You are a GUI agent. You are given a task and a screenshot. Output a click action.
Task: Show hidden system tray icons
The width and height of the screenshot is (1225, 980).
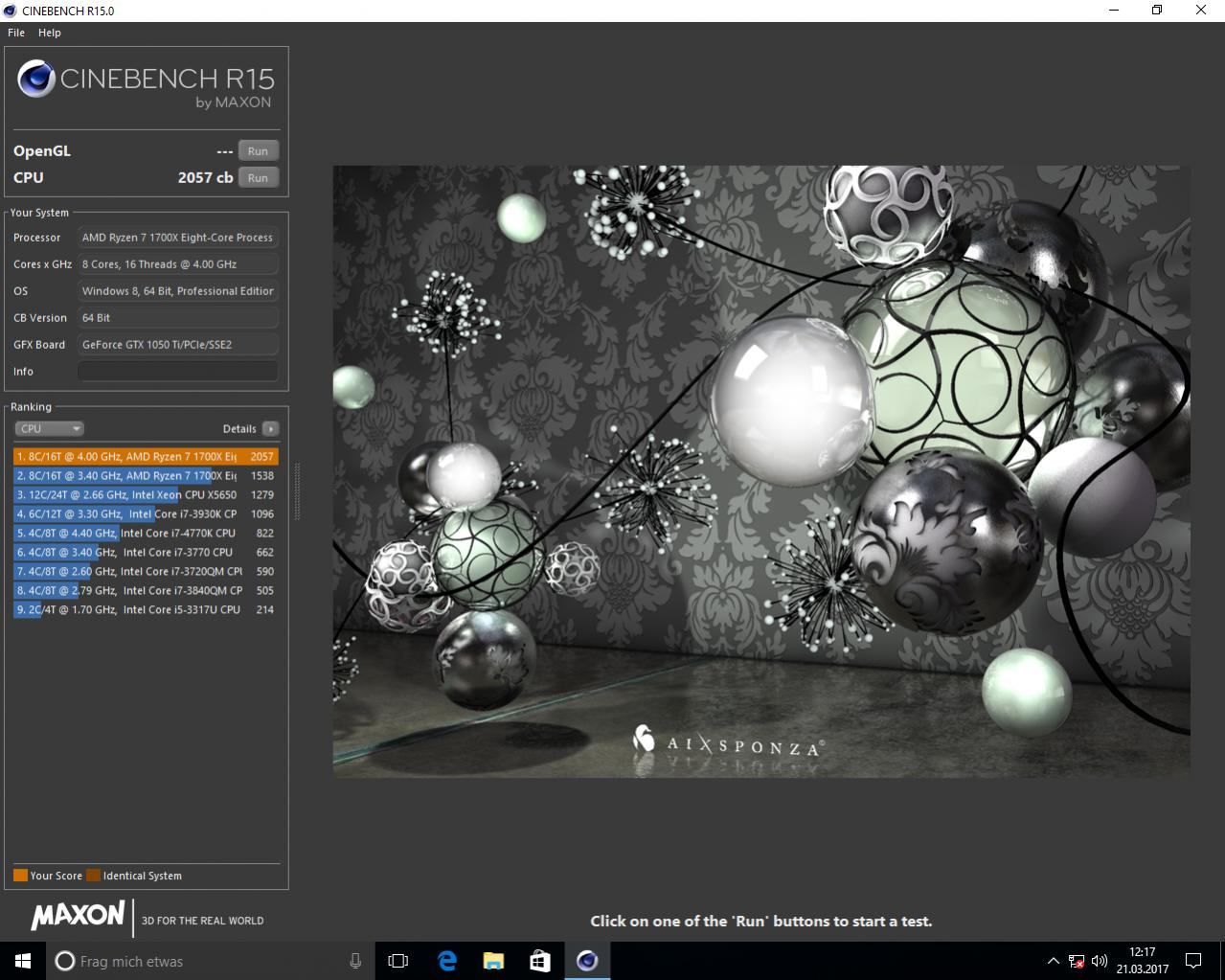pos(1053,961)
